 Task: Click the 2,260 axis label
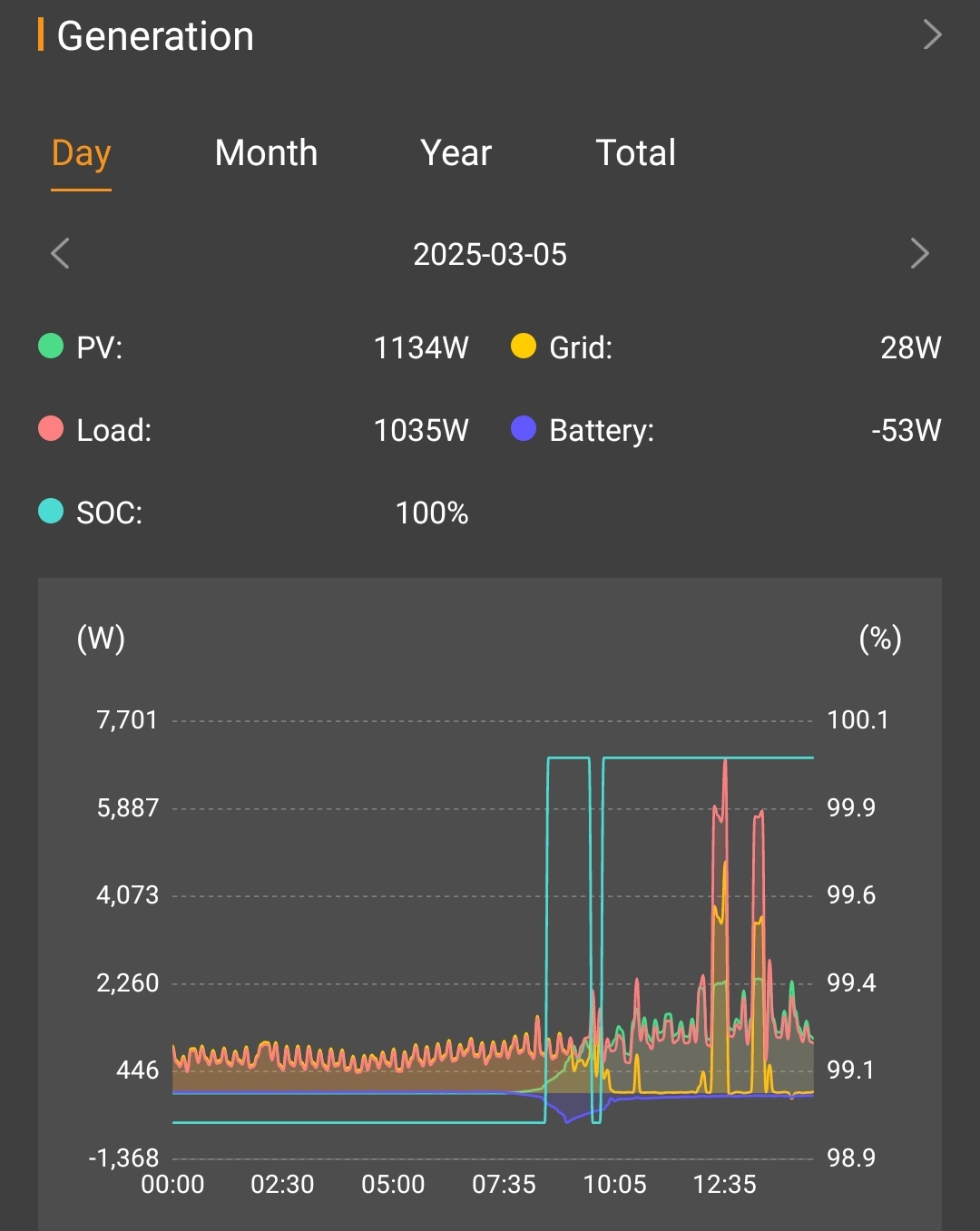(127, 983)
